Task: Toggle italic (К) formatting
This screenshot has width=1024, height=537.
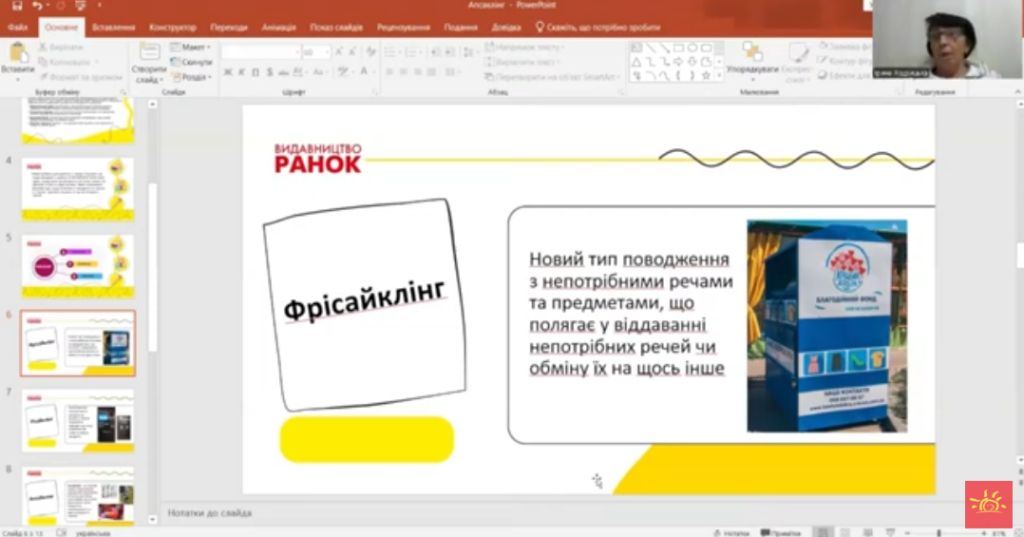Action: click(241, 72)
